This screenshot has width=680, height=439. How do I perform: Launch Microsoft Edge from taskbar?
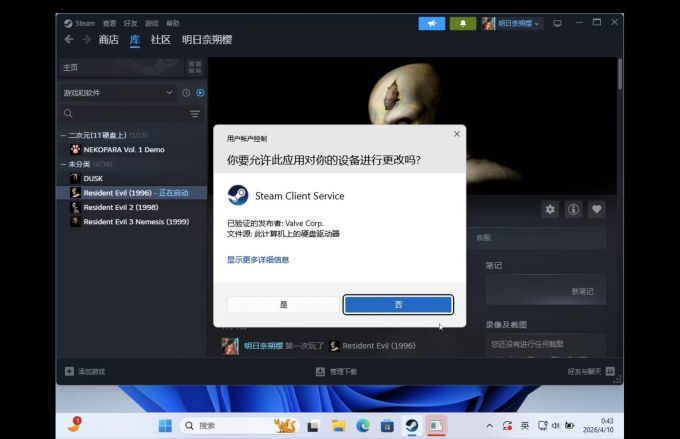[x=363, y=426]
